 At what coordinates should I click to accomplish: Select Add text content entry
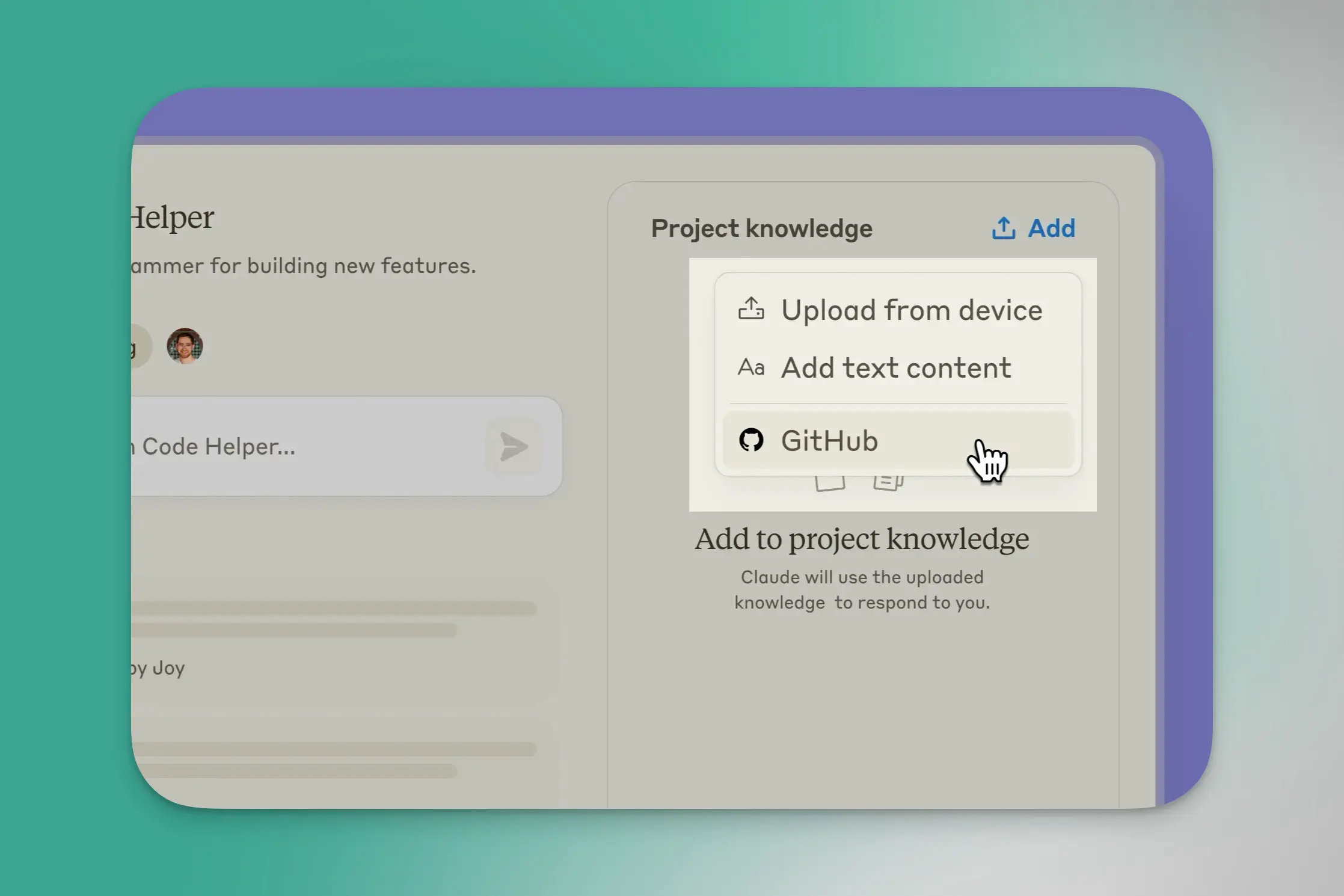tap(895, 368)
